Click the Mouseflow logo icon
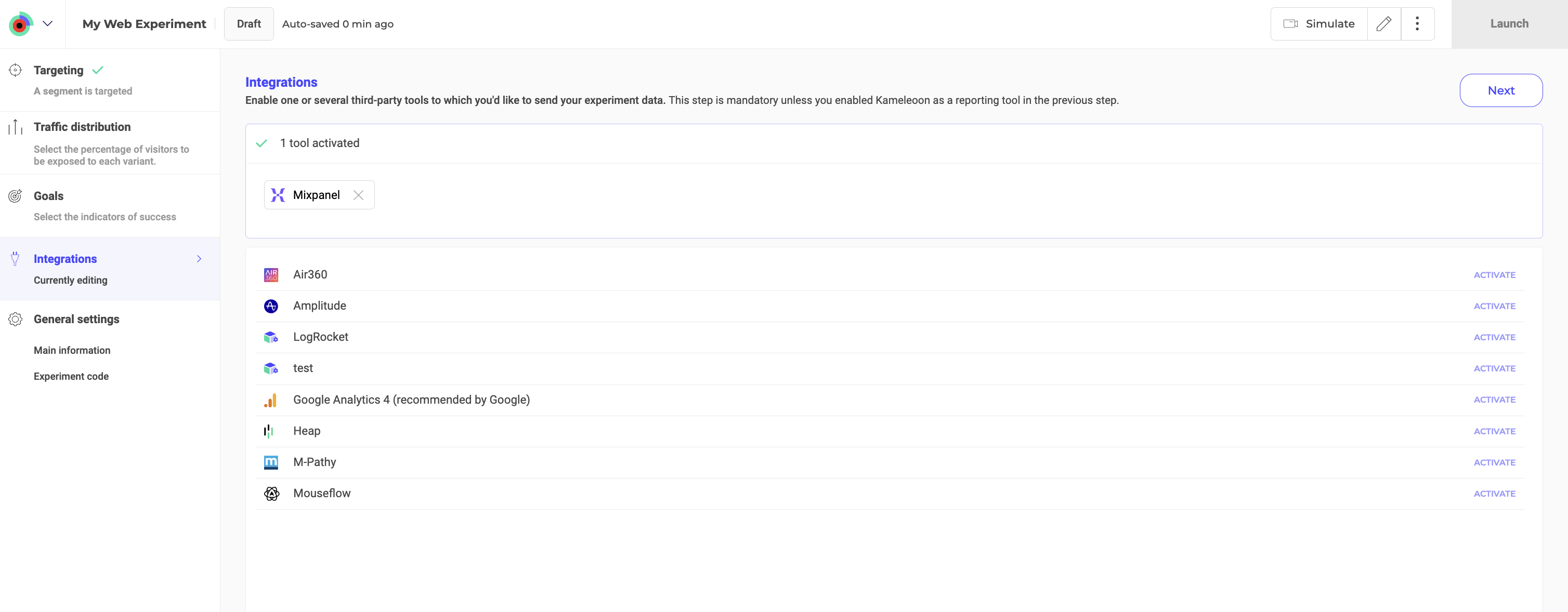This screenshot has height=612, width=1568. point(271,494)
